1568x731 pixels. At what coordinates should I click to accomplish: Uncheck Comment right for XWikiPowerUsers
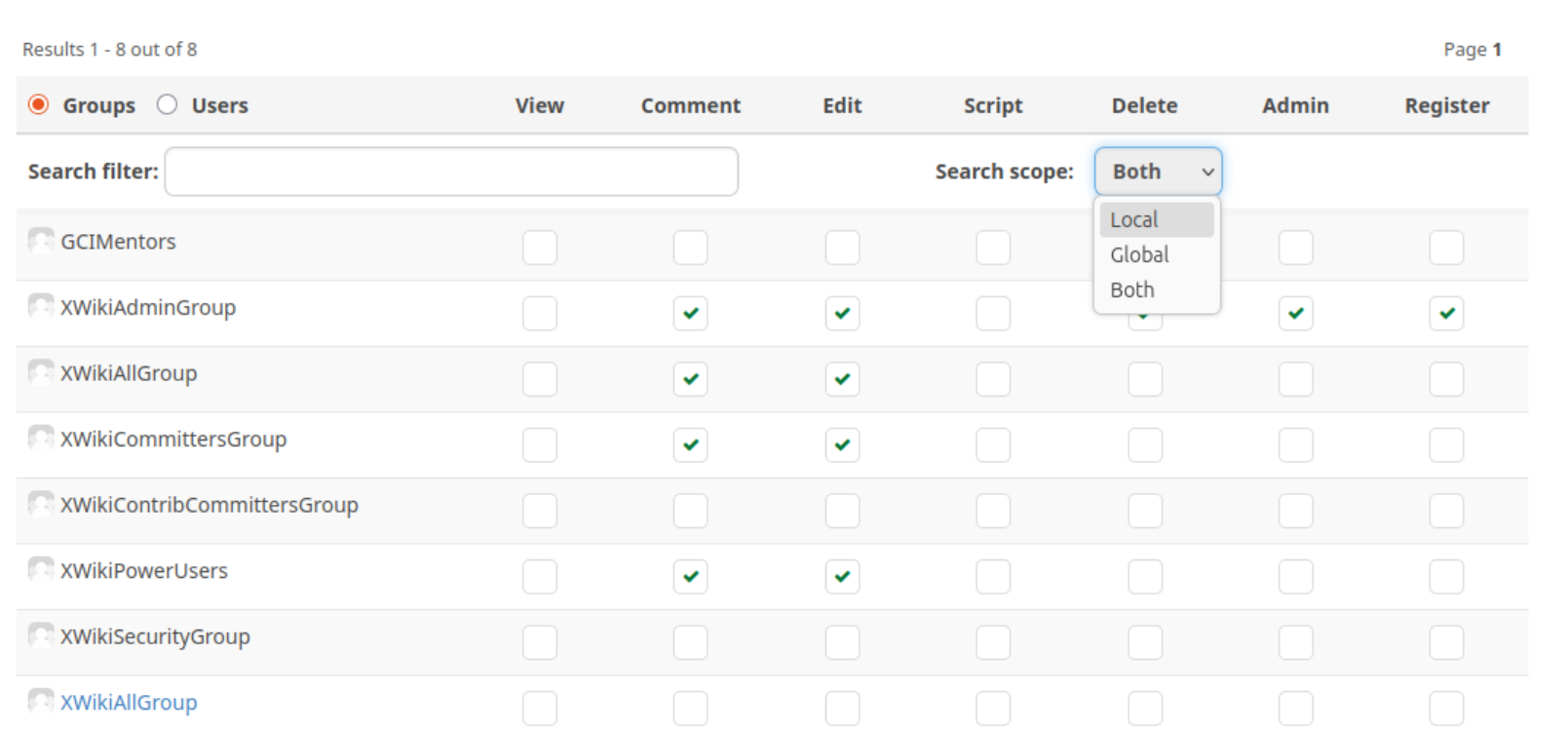coord(690,577)
